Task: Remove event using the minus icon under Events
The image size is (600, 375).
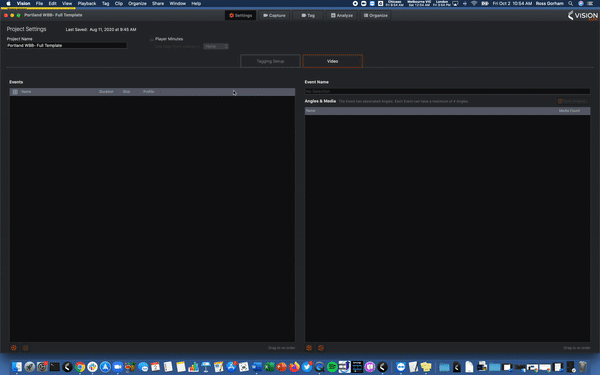Action: tap(26, 348)
